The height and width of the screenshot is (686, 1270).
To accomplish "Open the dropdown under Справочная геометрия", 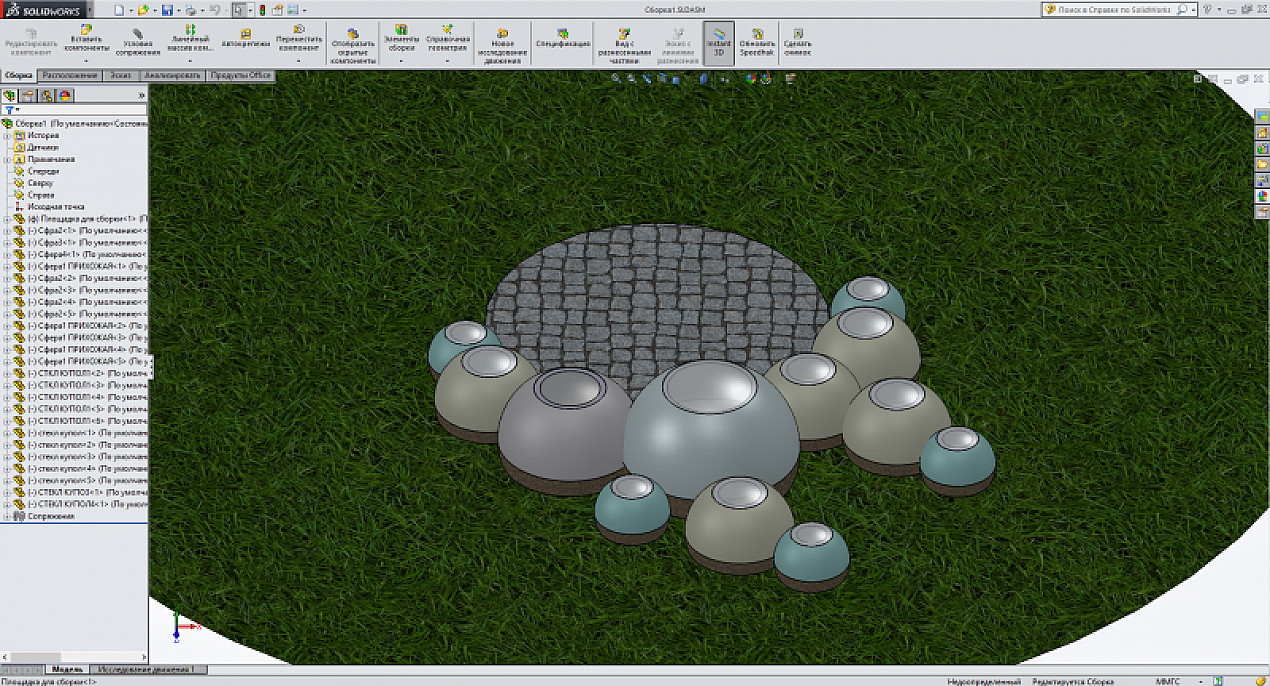I will pyautogui.click(x=447, y=61).
